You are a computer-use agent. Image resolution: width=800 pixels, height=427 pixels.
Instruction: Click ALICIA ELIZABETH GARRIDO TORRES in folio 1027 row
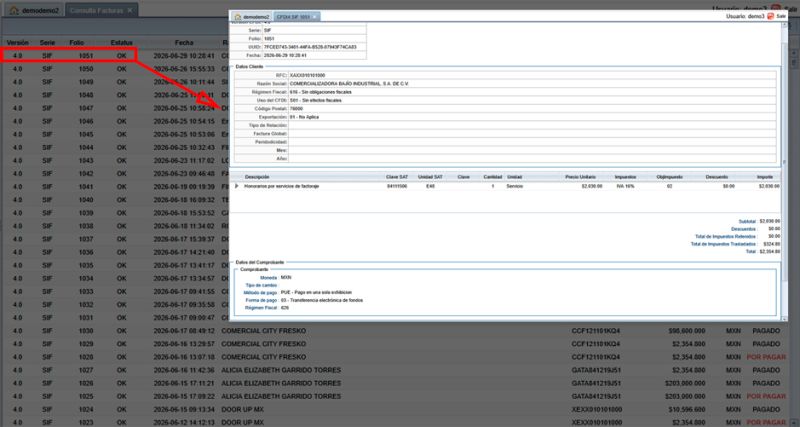pyautogui.click(x=281, y=370)
